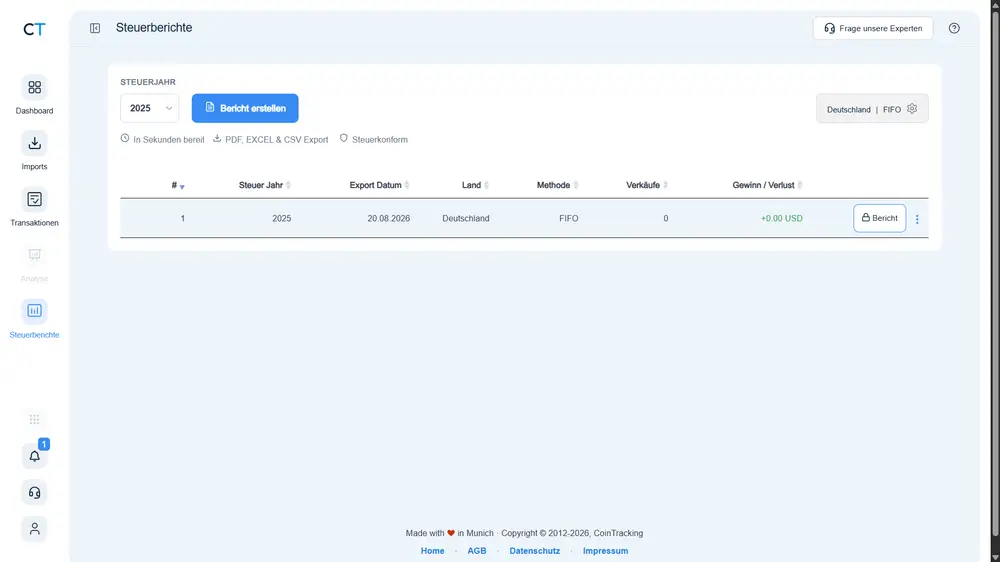Collapse the sidebar panel toggle icon
Screen dimensions: 1000x562
pyautogui.click(x=95, y=28)
